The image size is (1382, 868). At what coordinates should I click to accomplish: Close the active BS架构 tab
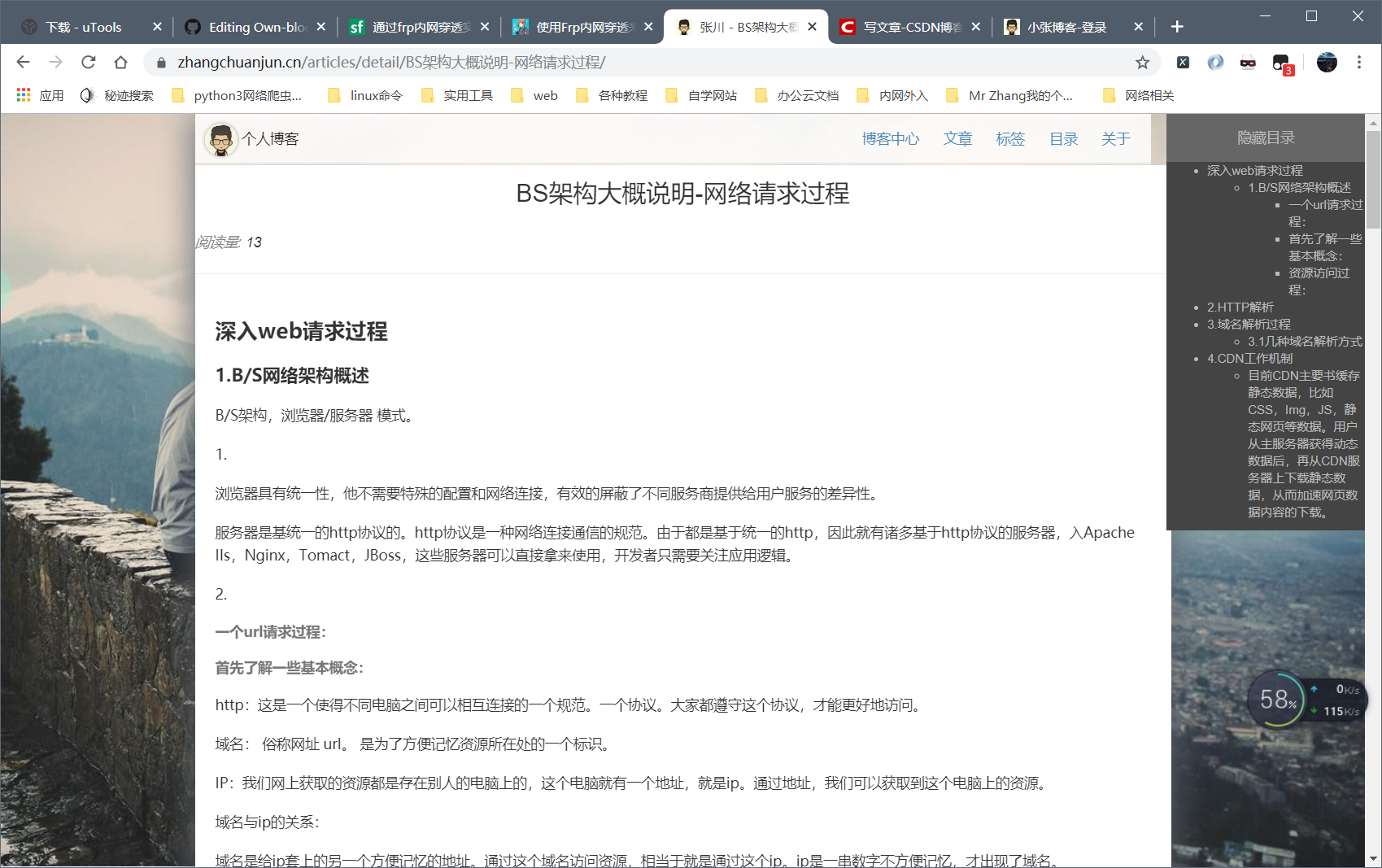click(x=812, y=27)
